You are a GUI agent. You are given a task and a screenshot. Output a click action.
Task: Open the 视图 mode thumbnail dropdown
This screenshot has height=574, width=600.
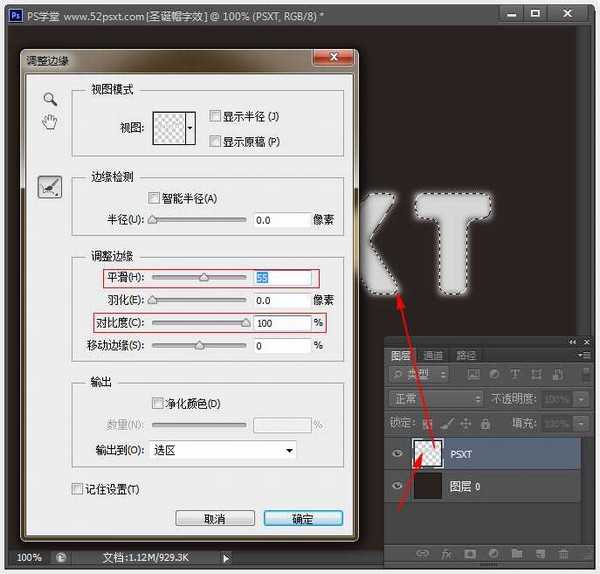click(190, 128)
